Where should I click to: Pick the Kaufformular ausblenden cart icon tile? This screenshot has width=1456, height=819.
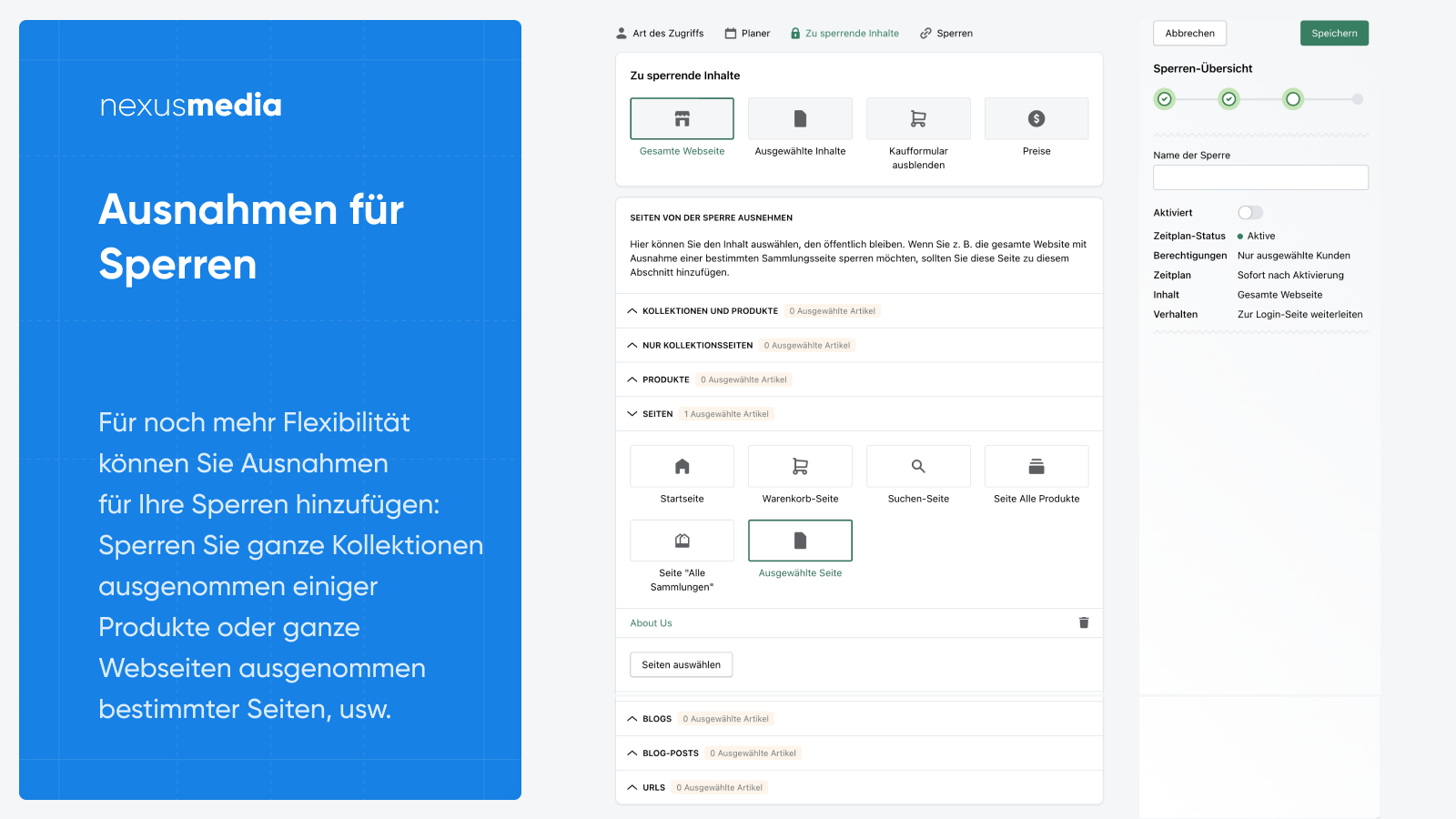(x=918, y=118)
